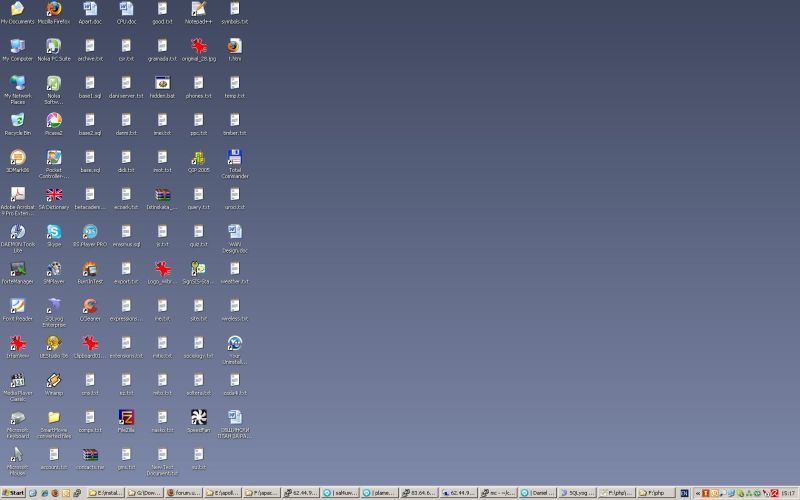Switch to the SQLyog taskbar button
Screen dimensions: 800x500
577,493
